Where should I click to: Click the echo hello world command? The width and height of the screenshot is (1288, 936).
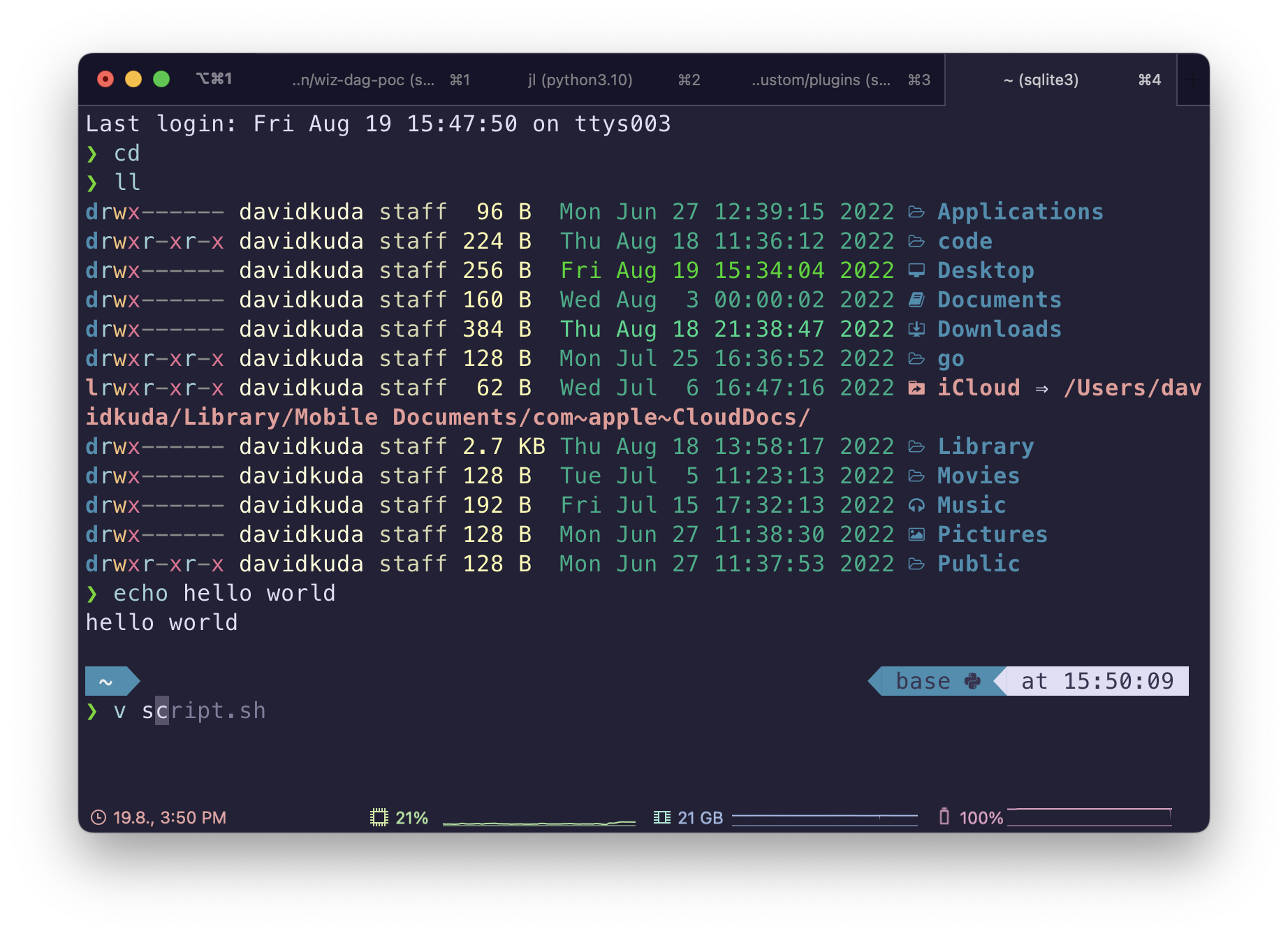point(224,593)
